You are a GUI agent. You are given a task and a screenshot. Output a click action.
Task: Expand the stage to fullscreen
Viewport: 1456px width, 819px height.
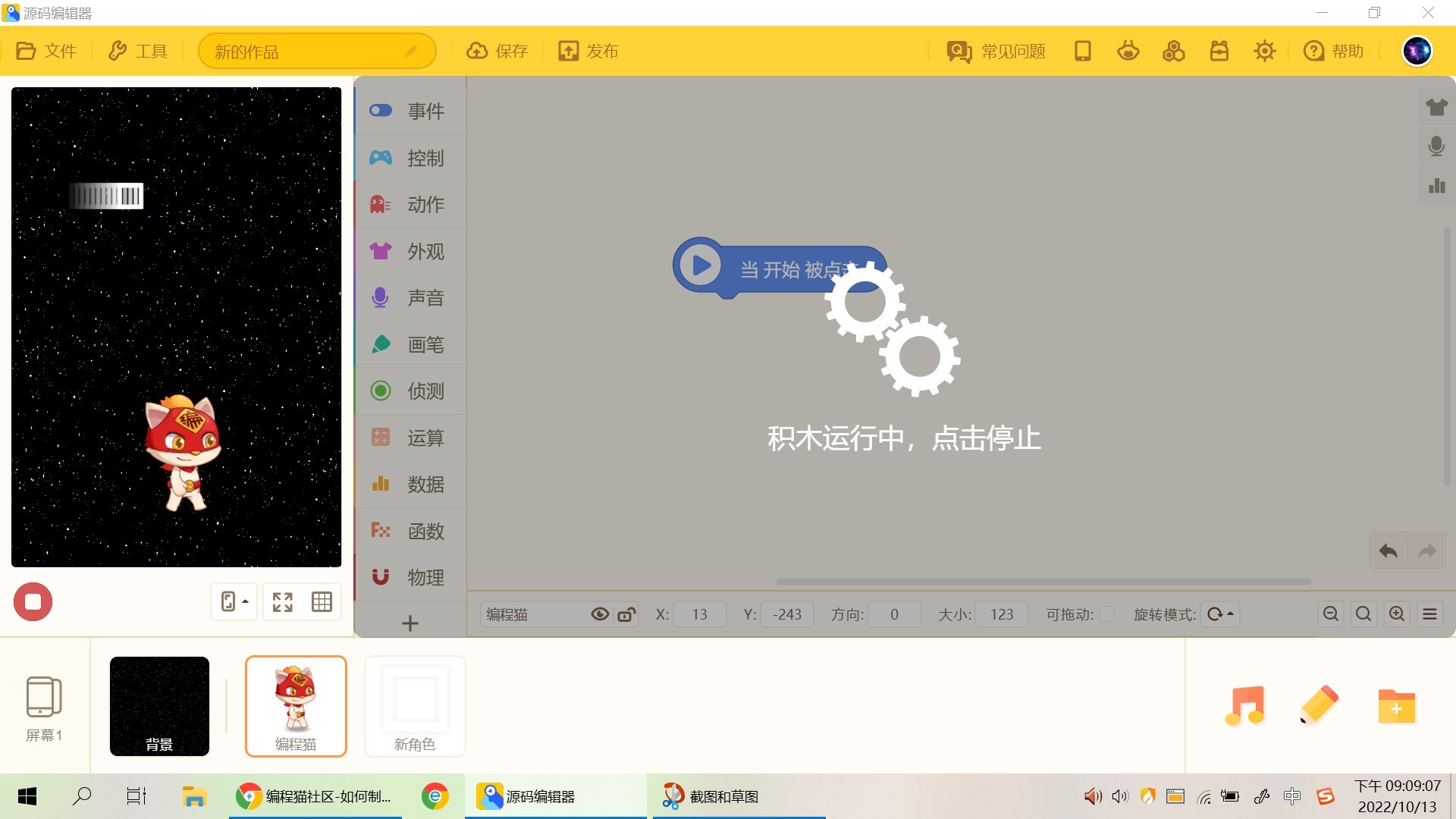click(283, 602)
